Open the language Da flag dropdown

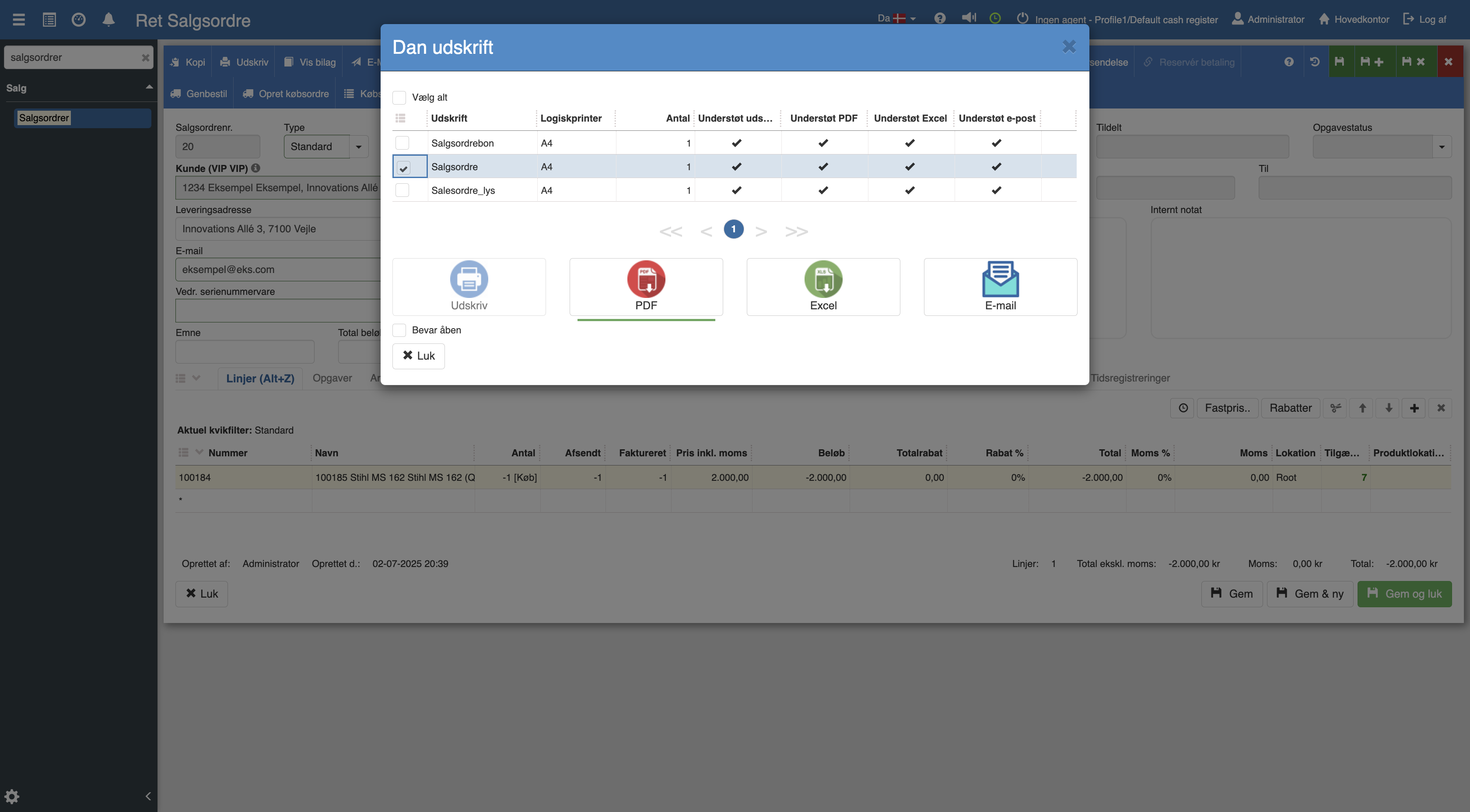point(897,18)
